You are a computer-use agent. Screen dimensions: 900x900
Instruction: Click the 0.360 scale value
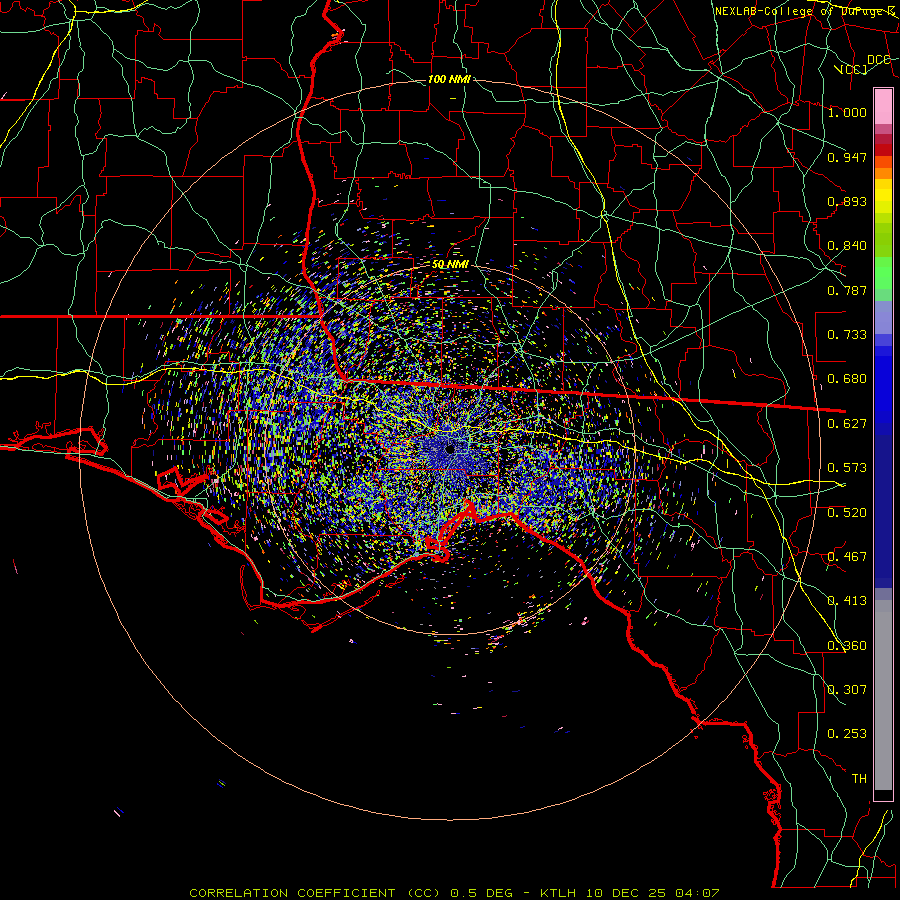coord(847,646)
